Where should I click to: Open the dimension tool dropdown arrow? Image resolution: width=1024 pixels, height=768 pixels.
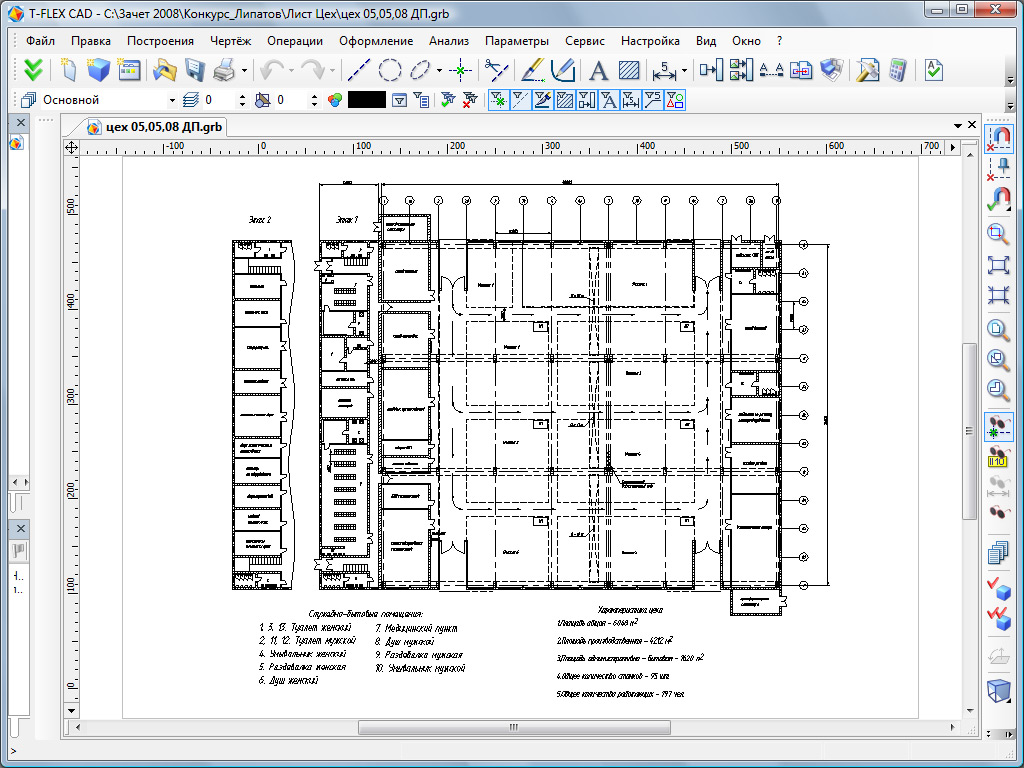[684, 71]
